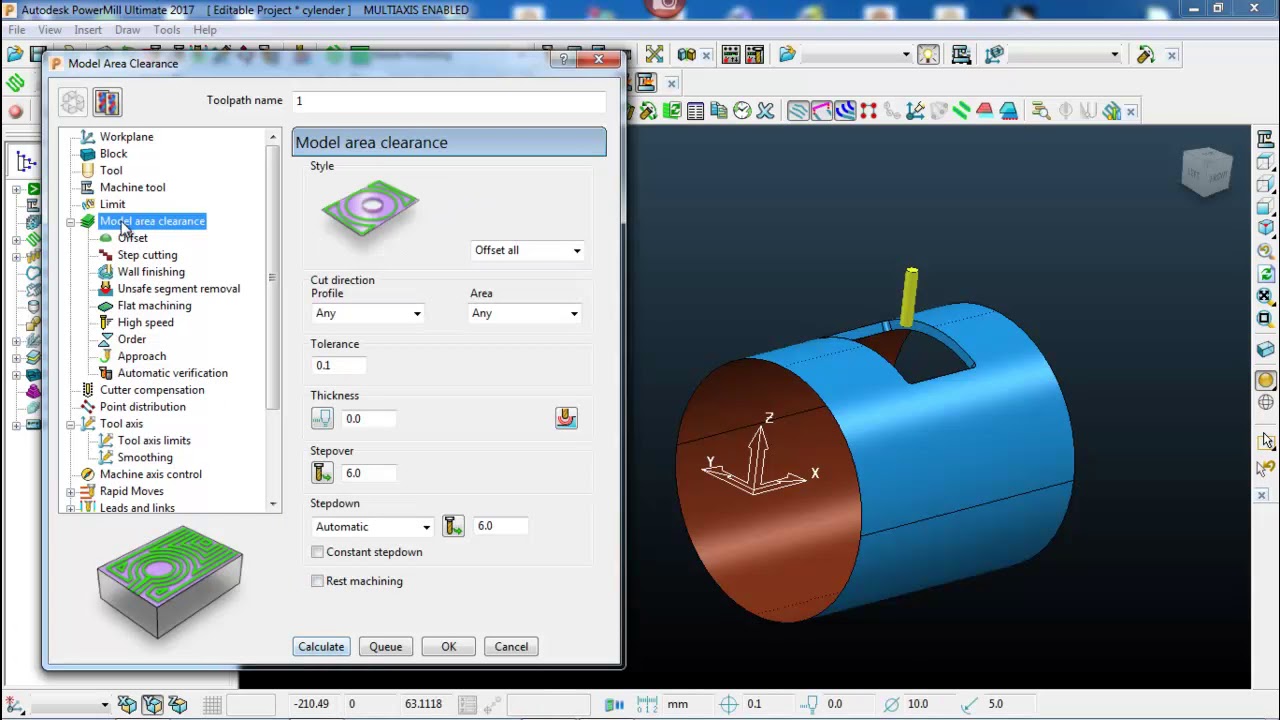Click the orientation view cube
The height and width of the screenshot is (720, 1280).
[x=1206, y=173]
